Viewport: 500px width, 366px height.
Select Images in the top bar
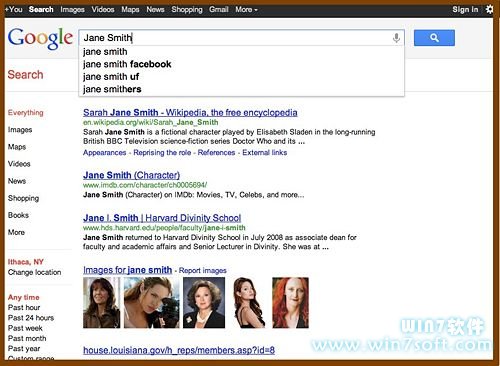[72, 10]
